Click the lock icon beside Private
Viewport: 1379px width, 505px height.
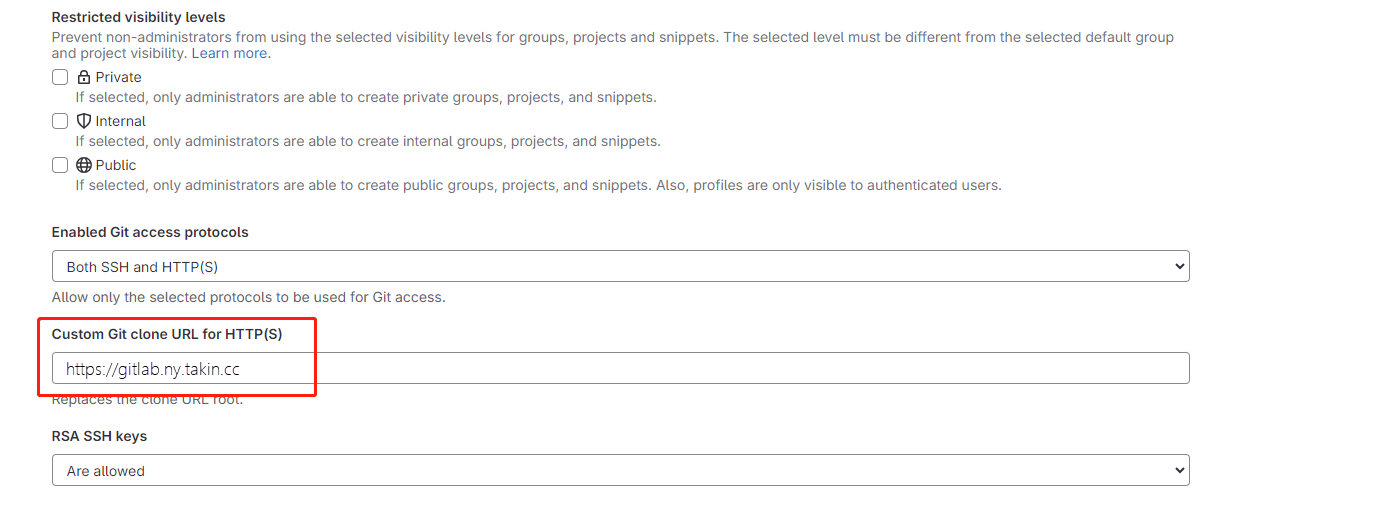pos(84,77)
